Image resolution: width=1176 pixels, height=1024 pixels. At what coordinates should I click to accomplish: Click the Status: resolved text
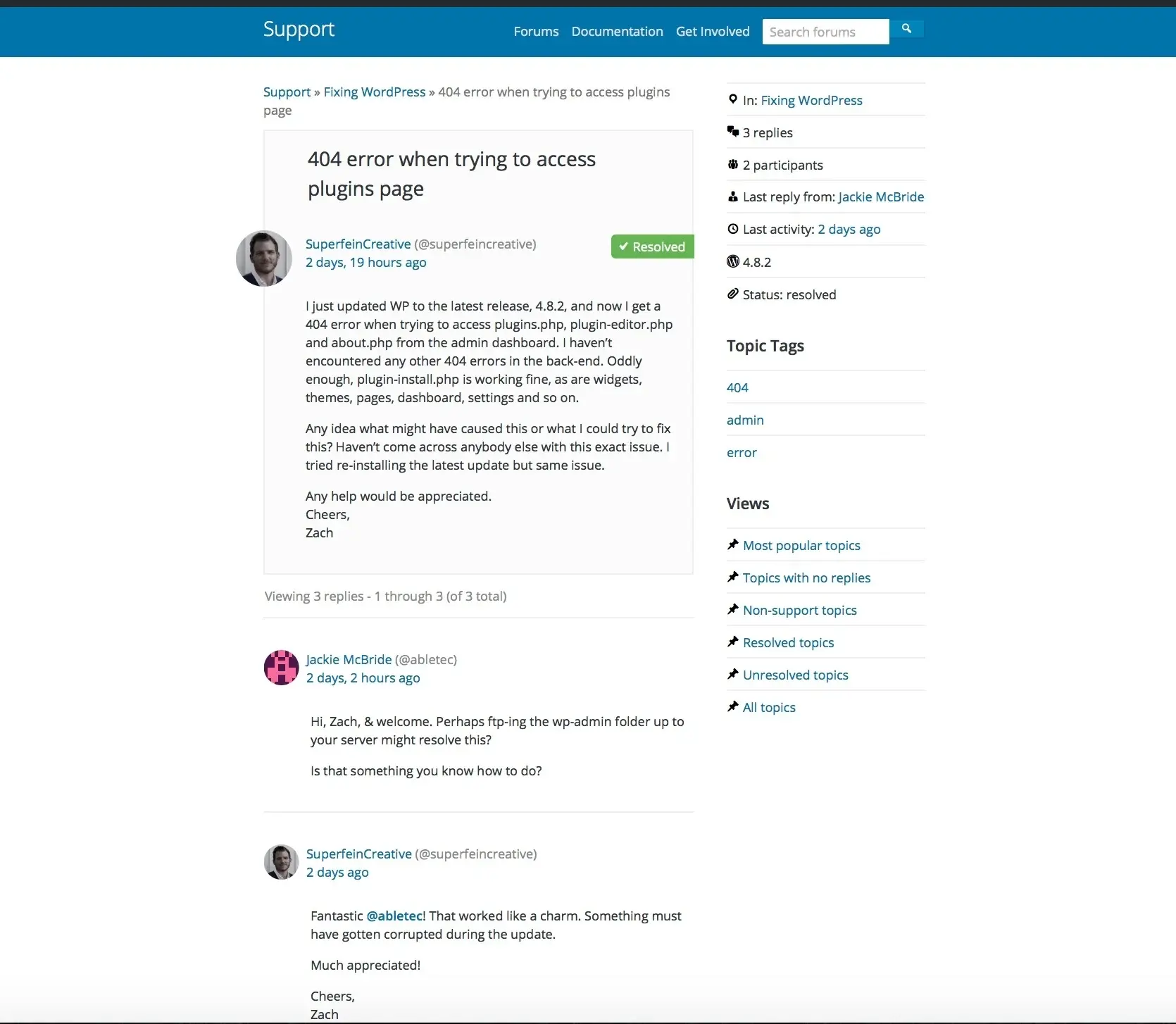pos(789,295)
